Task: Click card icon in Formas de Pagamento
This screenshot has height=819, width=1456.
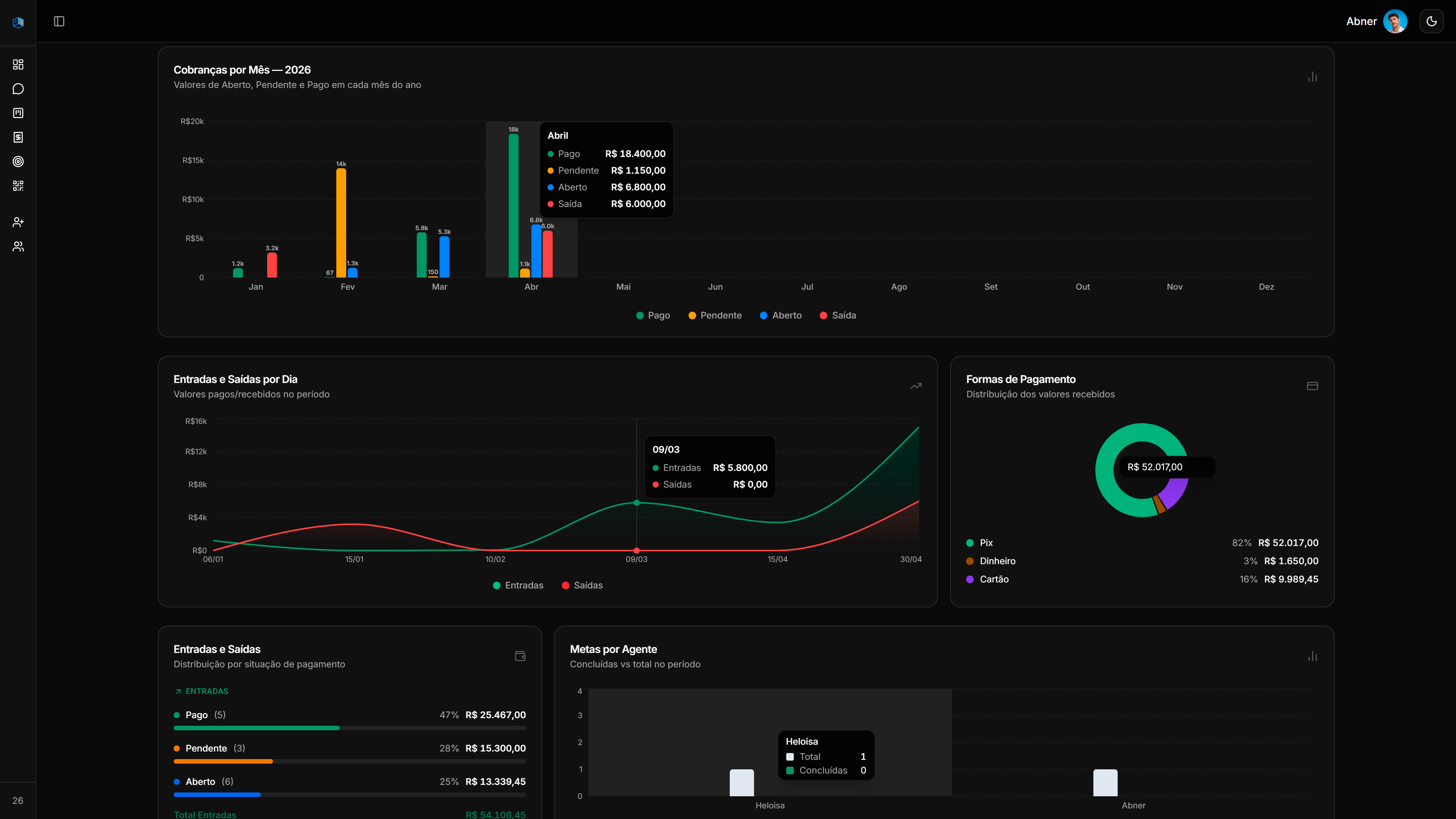Action: (x=1312, y=386)
